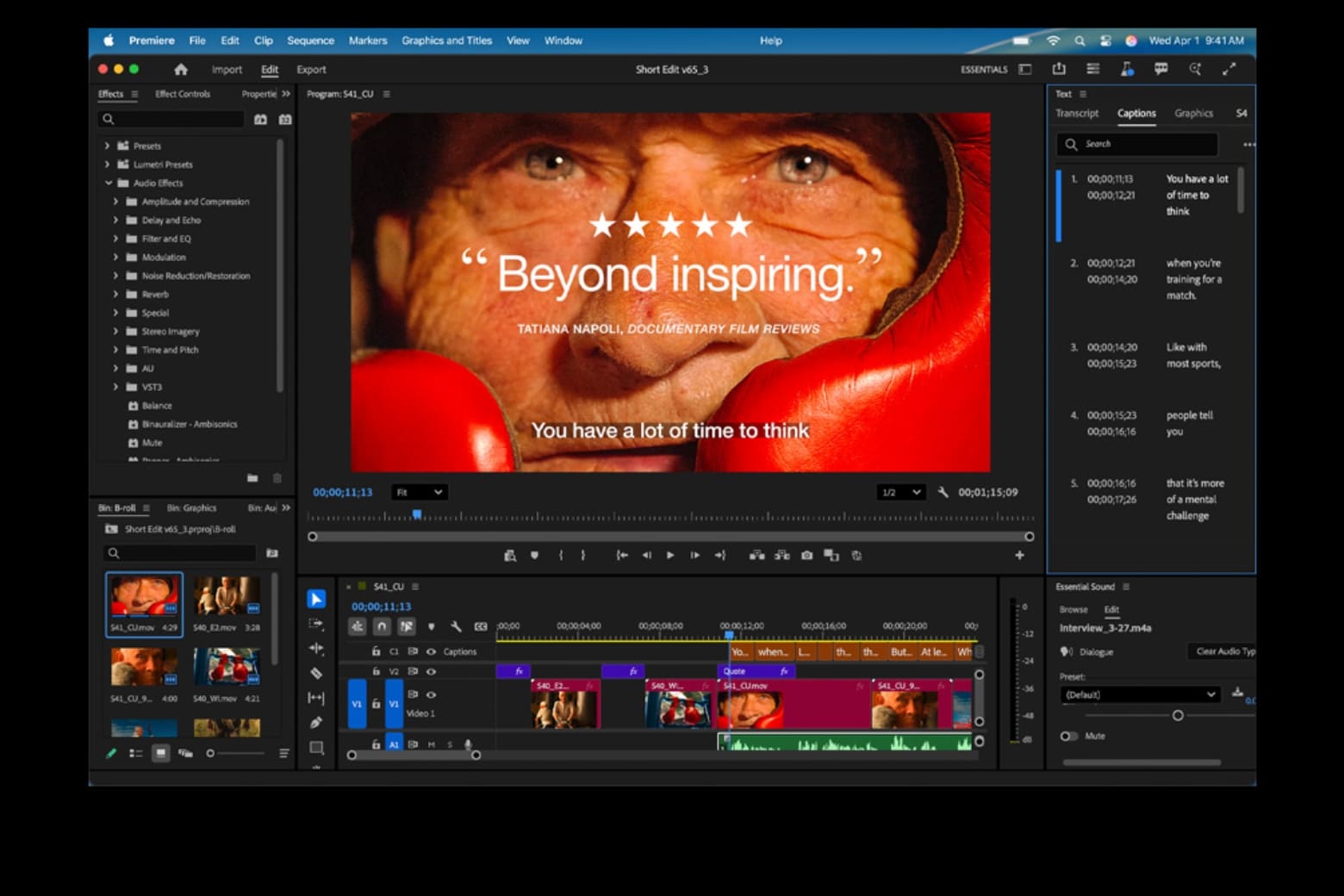Select the S40_E2.mov thumbnail in the bin

(x=226, y=596)
